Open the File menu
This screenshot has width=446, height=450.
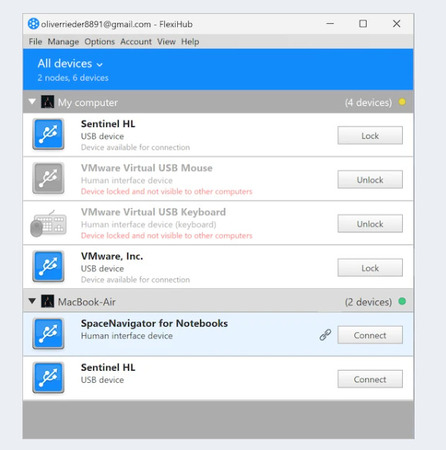(x=35, y=42)
